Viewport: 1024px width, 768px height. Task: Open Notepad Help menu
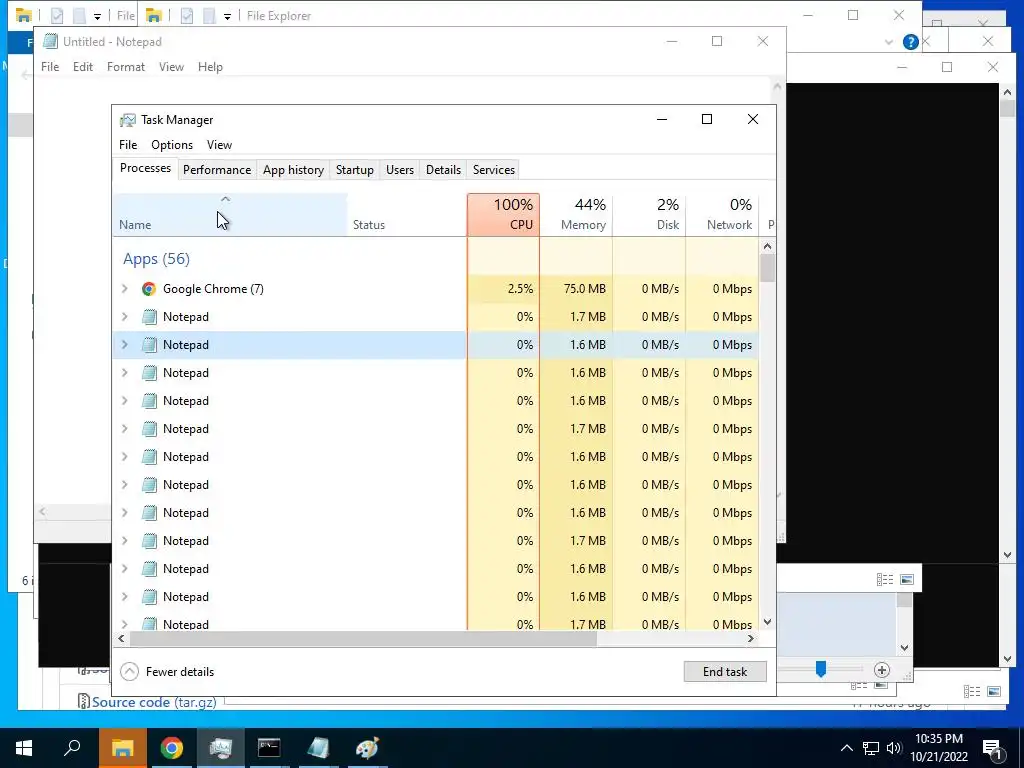click(210, 67)
